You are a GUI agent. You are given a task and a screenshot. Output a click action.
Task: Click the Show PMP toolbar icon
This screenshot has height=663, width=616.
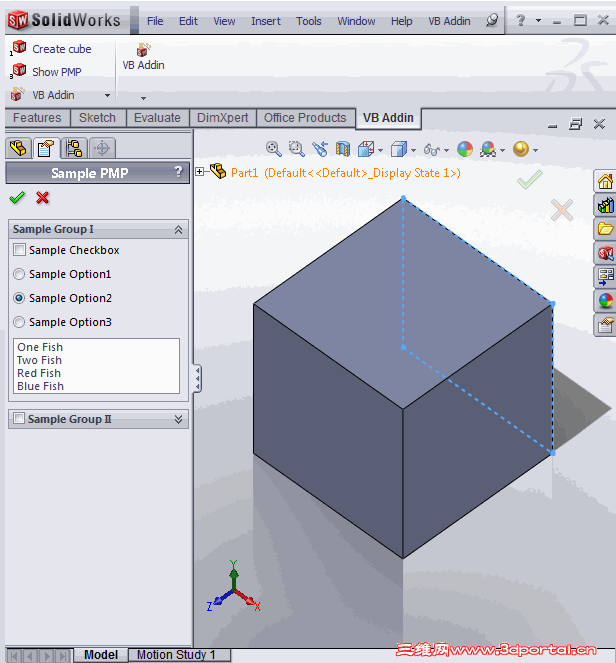[x=19, y=71]
